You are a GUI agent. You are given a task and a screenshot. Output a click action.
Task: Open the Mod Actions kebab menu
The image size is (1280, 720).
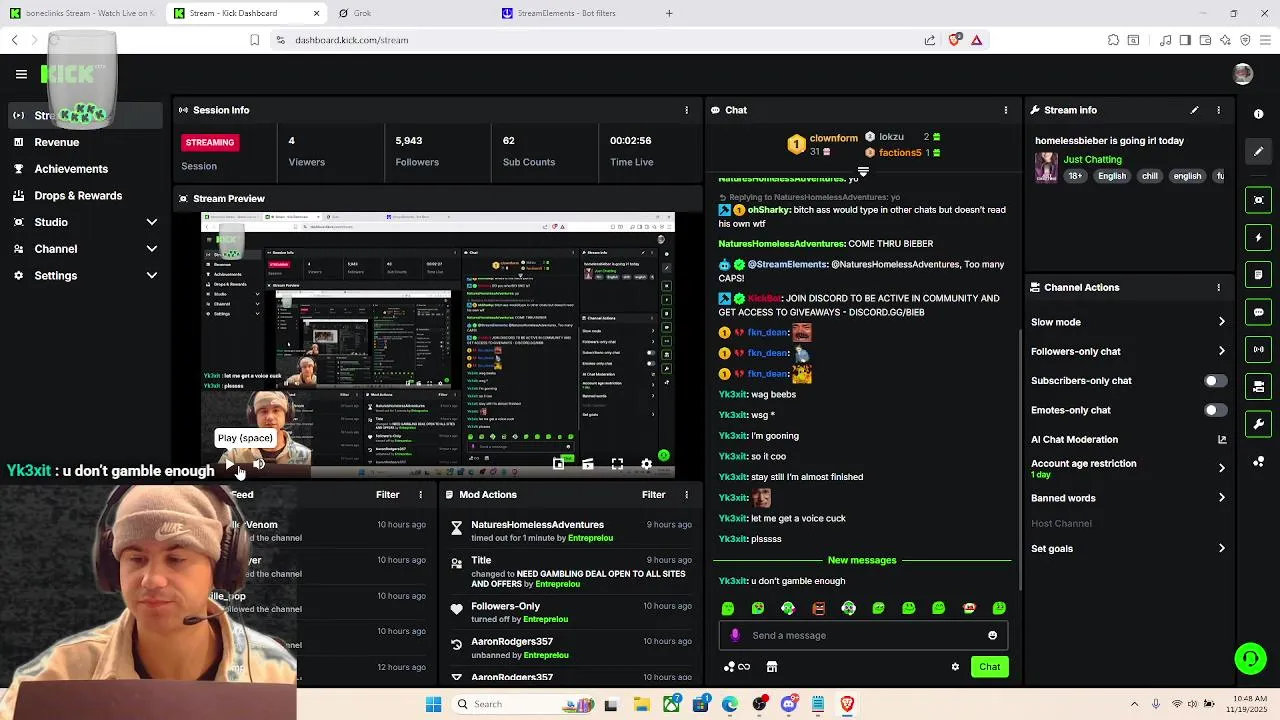(x=686, y=494)
